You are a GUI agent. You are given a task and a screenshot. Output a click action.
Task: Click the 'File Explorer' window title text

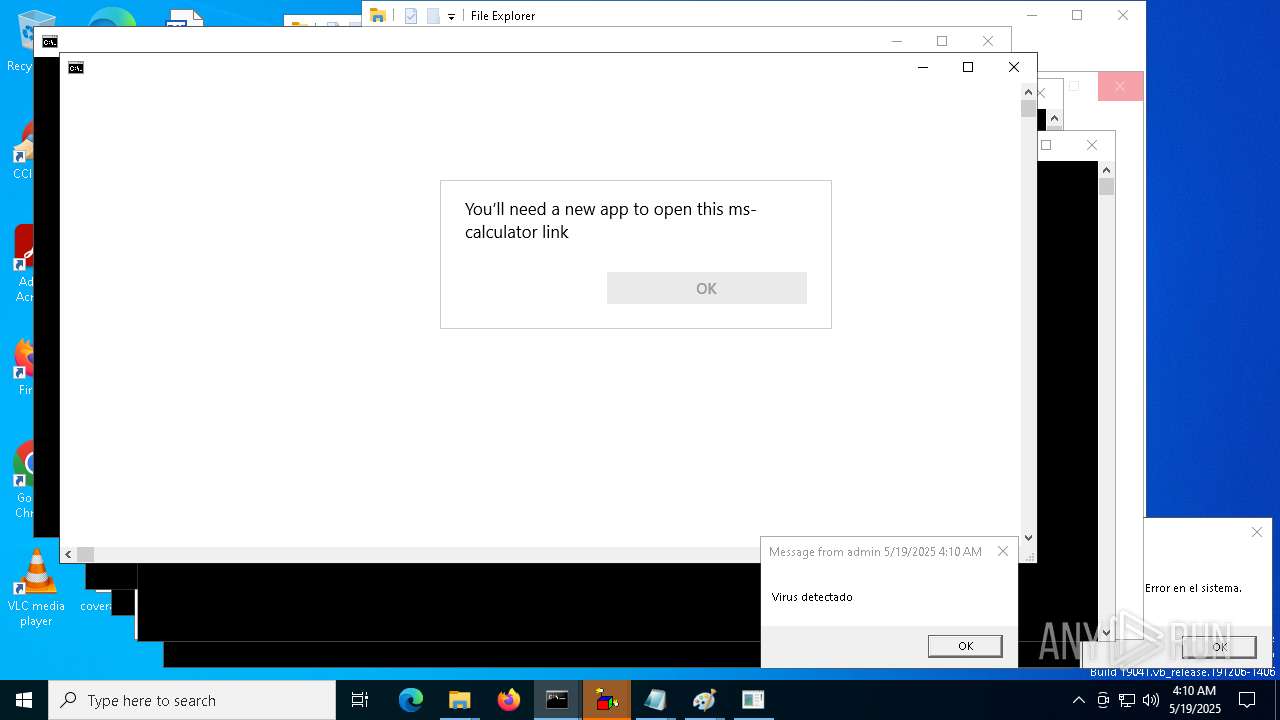[503, 16]
